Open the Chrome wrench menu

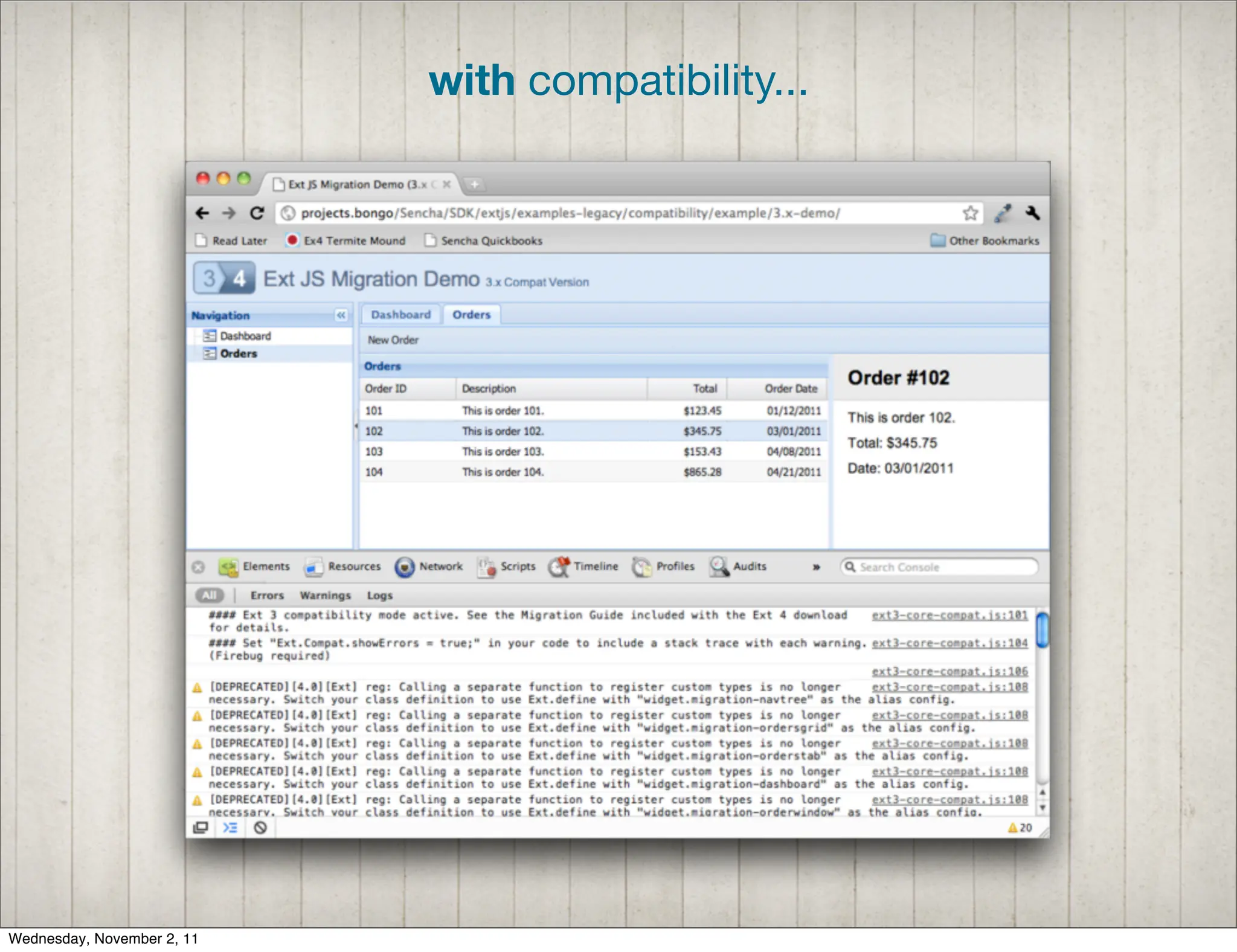click(x=1032, y=213)
